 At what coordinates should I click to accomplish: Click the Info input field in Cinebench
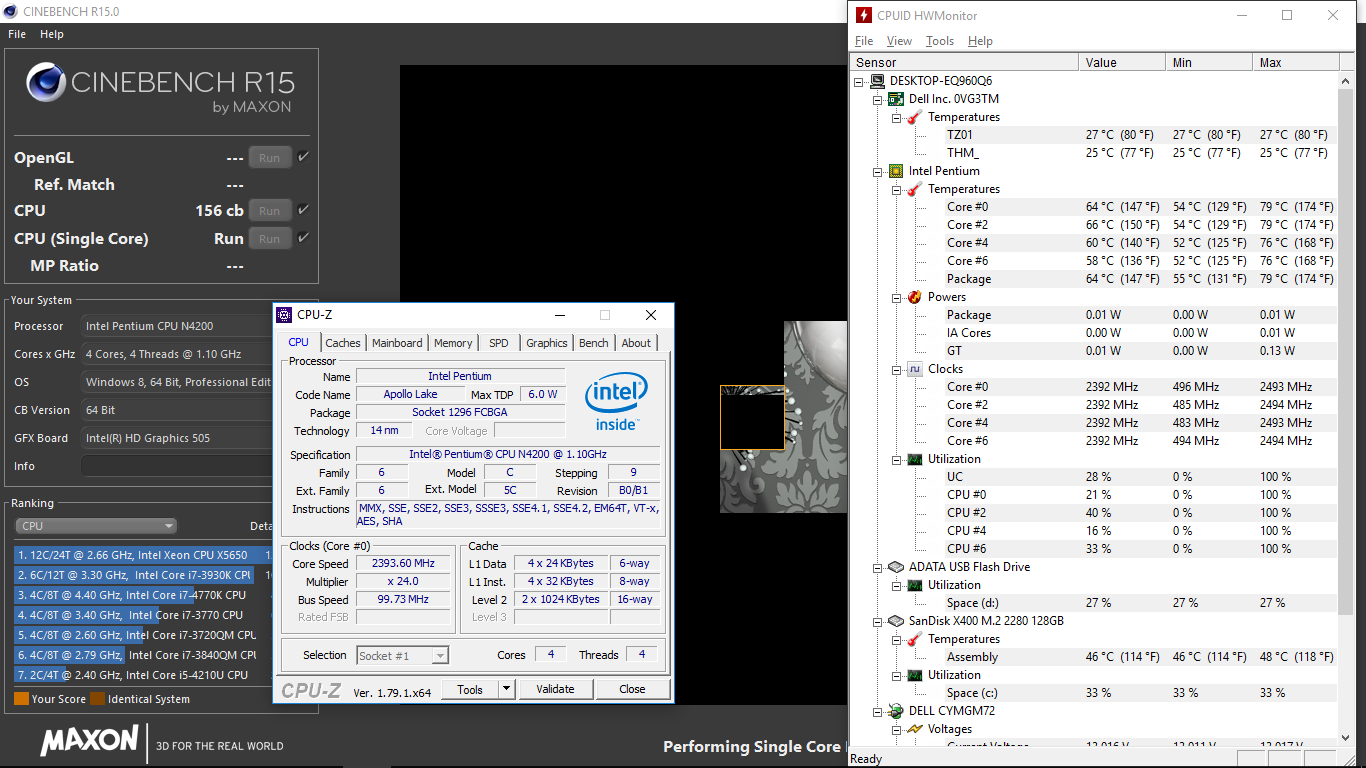point(176,466)
